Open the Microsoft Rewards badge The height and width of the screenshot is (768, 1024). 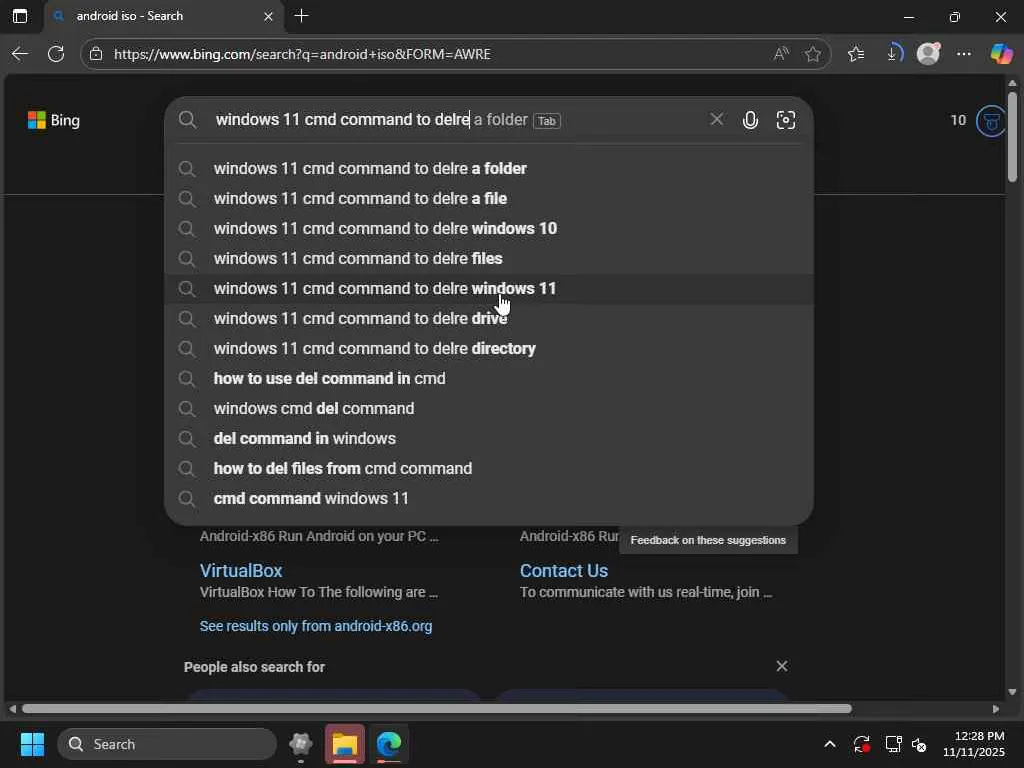click(991, 120)
